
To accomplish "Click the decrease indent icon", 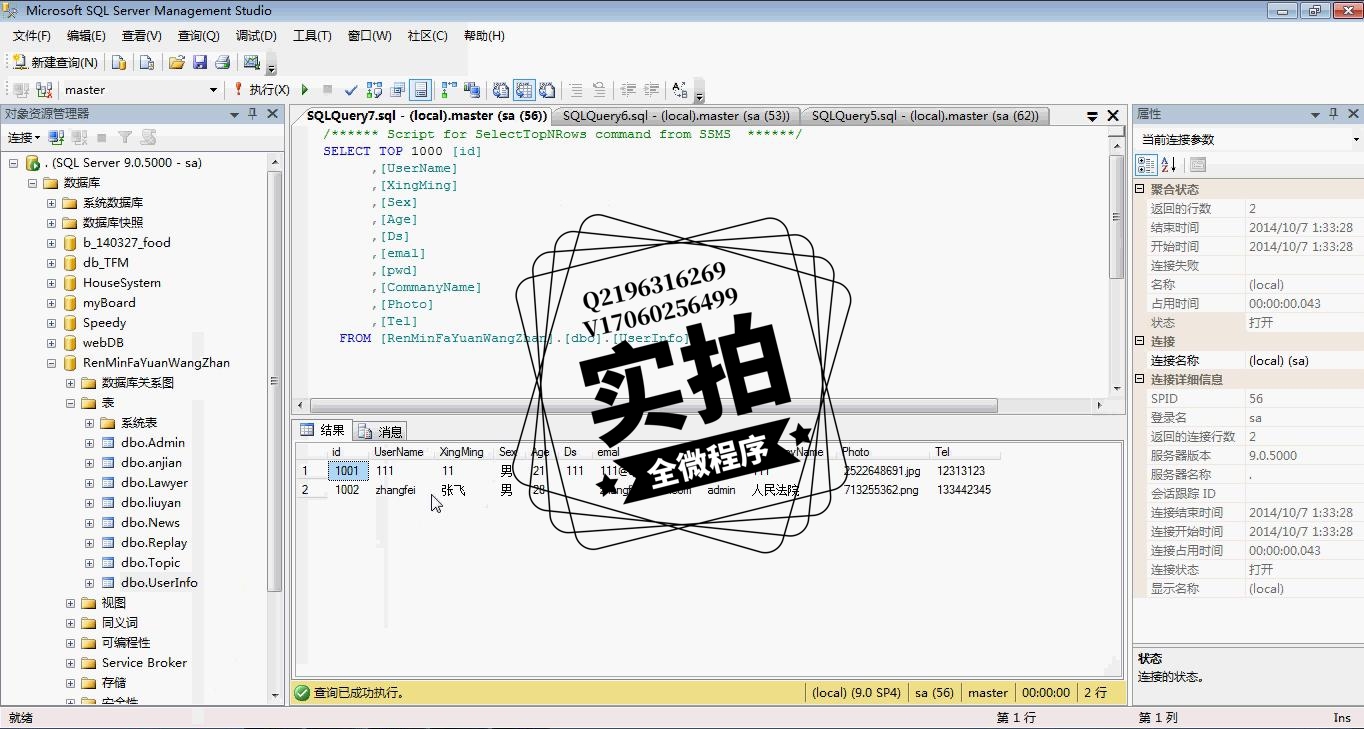I will tap(628, 90).
